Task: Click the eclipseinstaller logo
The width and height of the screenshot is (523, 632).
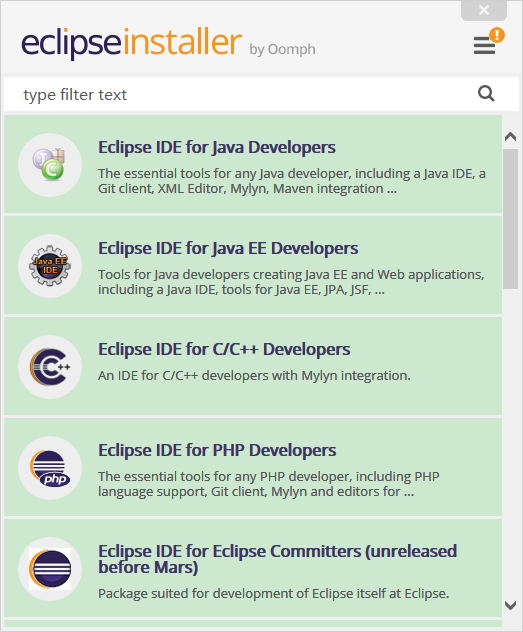Action: click(131, 43)
